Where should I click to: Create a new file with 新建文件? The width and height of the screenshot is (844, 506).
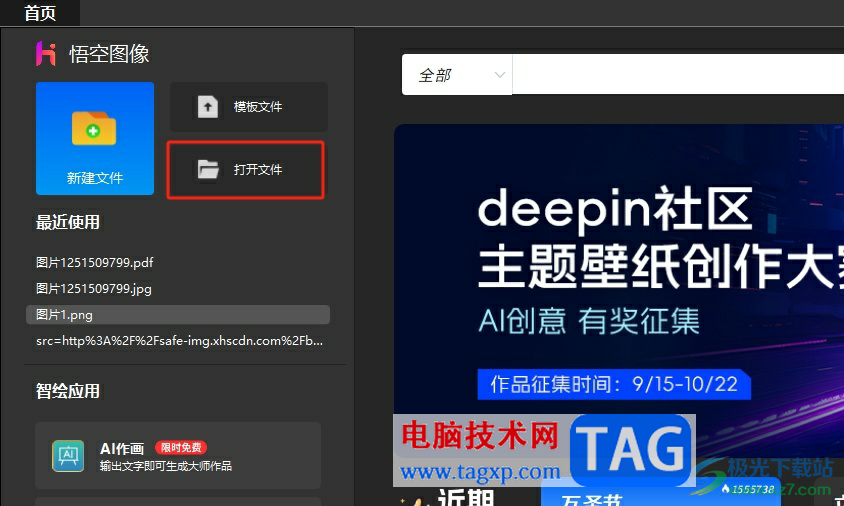coord(95,138)
